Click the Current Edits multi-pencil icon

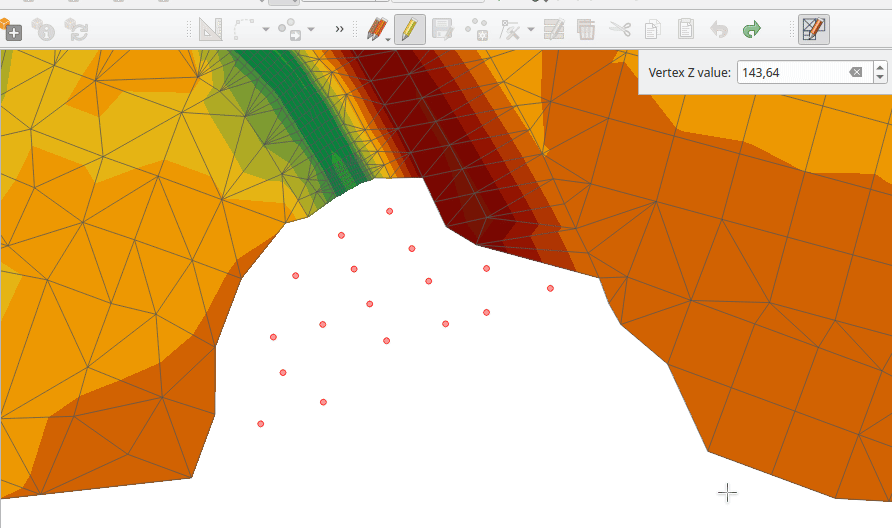click(x=375, y=30)
